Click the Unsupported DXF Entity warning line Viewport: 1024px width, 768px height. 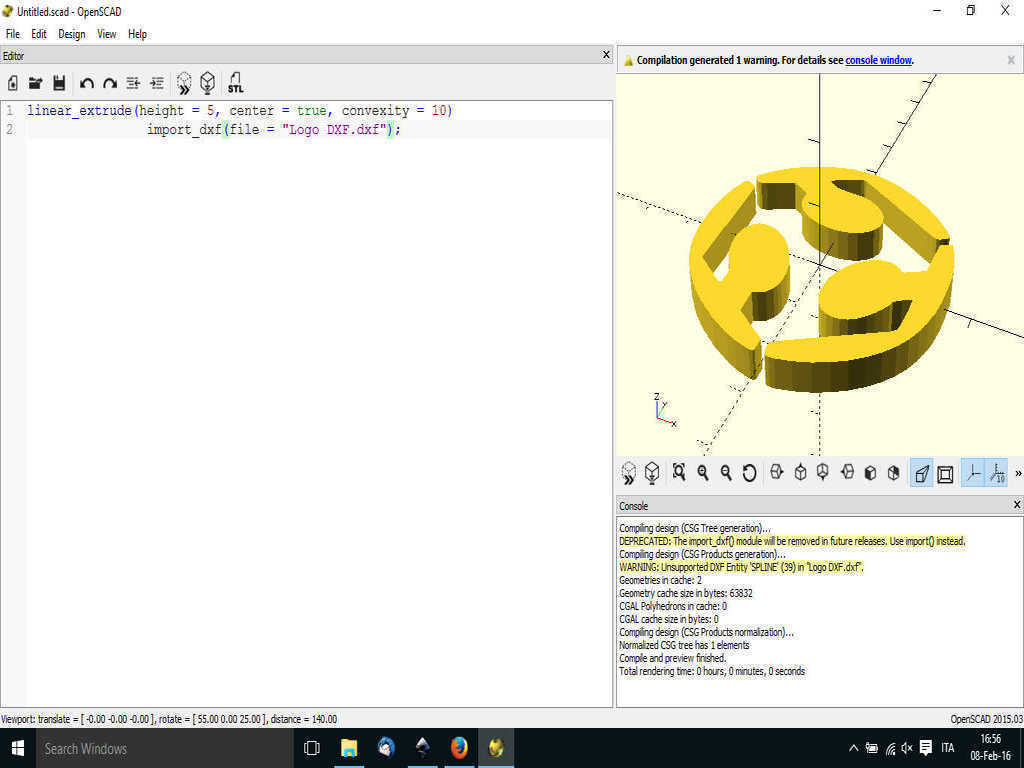[741, 568]
